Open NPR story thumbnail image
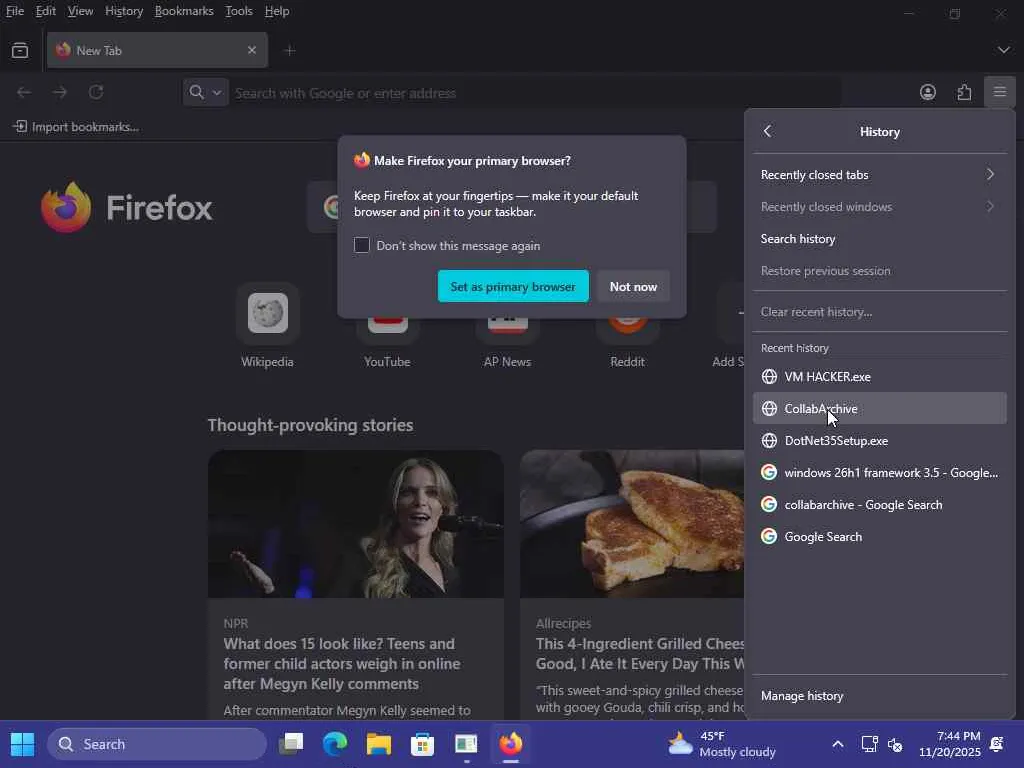This screenshot has width=1024, height=768. click(x=356, y=524)
